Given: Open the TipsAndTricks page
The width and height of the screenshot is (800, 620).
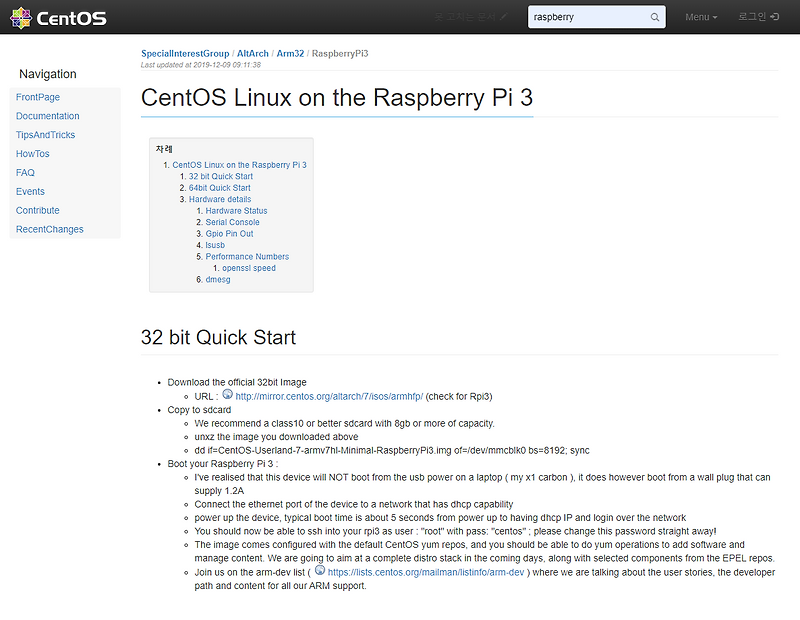Looking at the screenshot, I should pos(46,135).
